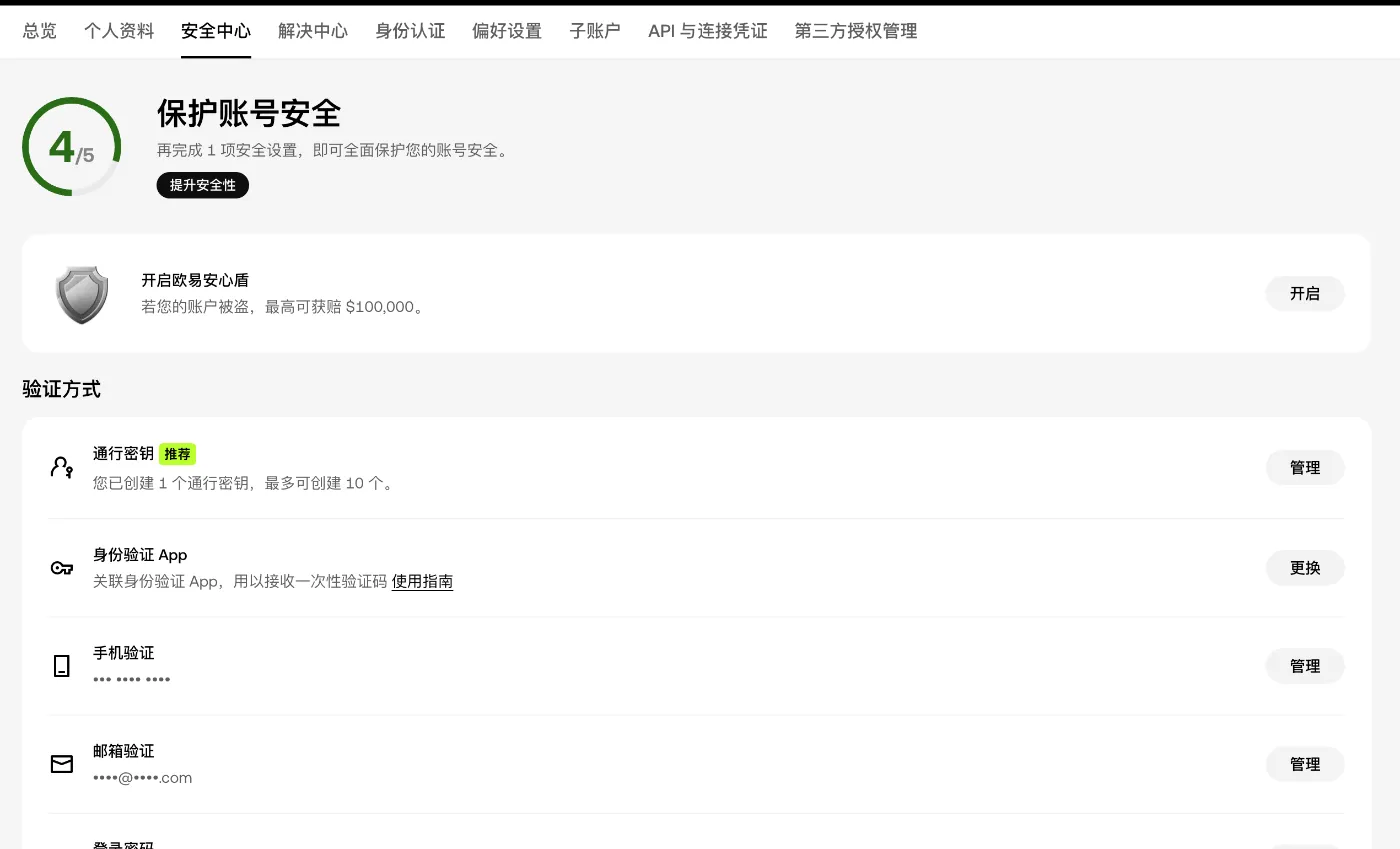Image resolution: width=1400 pixels, height=849 pixels.
Task: Open the 总览 tab
Action: click(x=40, y=31)
